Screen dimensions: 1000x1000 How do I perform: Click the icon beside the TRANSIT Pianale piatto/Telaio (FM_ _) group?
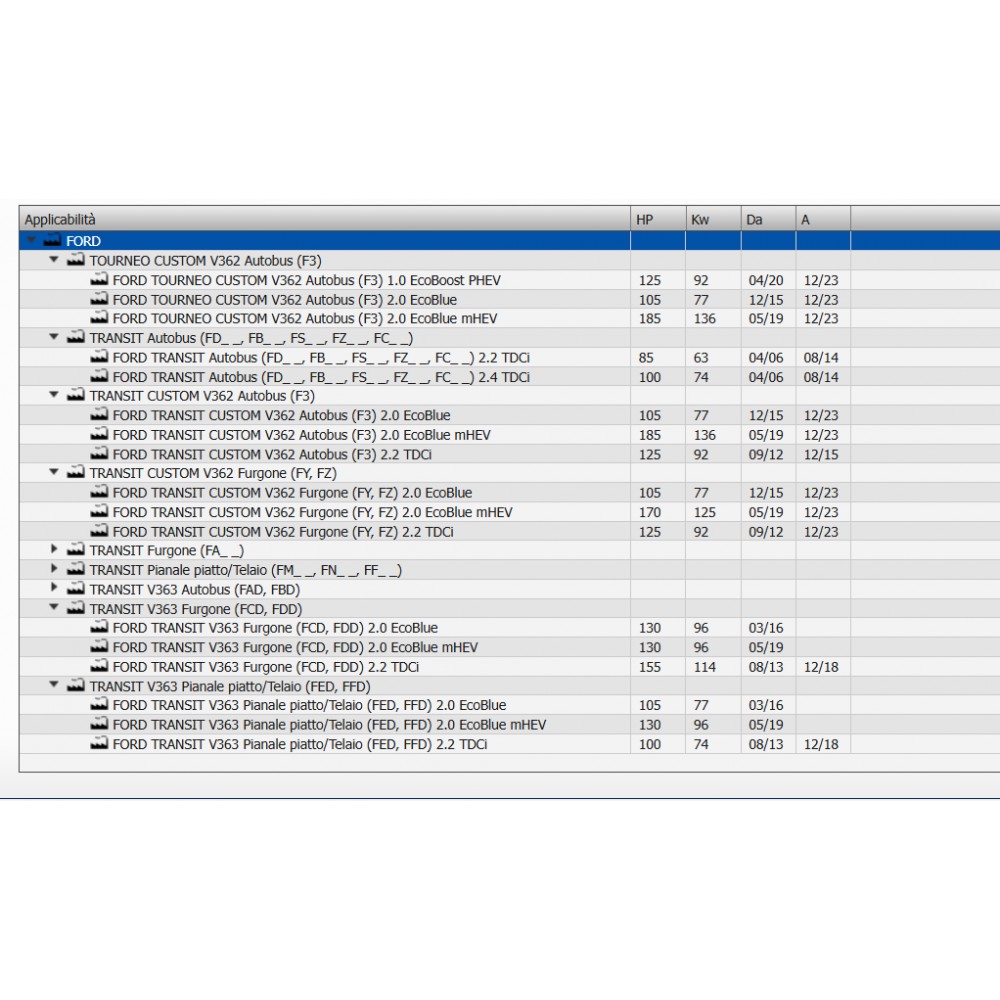(75, 570)
